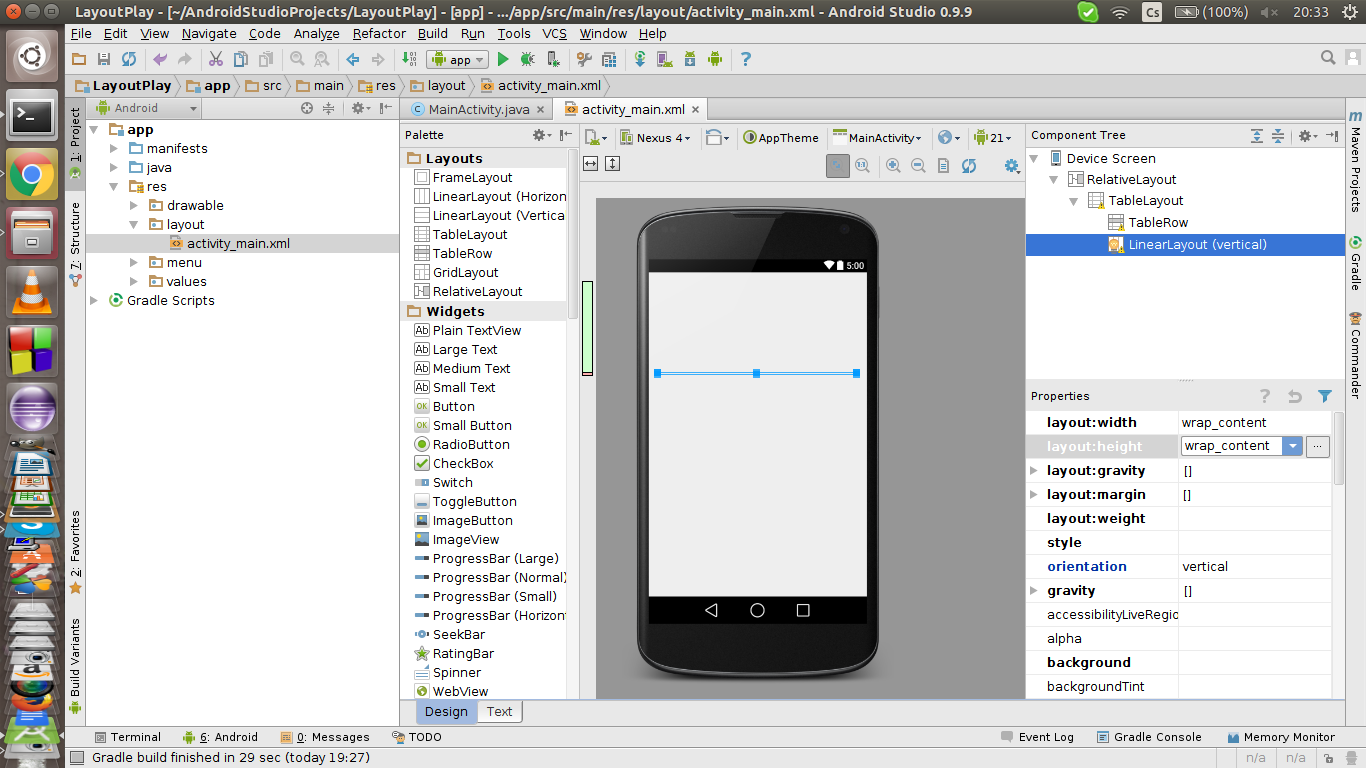Switch to the Text editor tab
Image resolution: width=1366 pixels, height=768 pixels.
(x=499, y=711)
